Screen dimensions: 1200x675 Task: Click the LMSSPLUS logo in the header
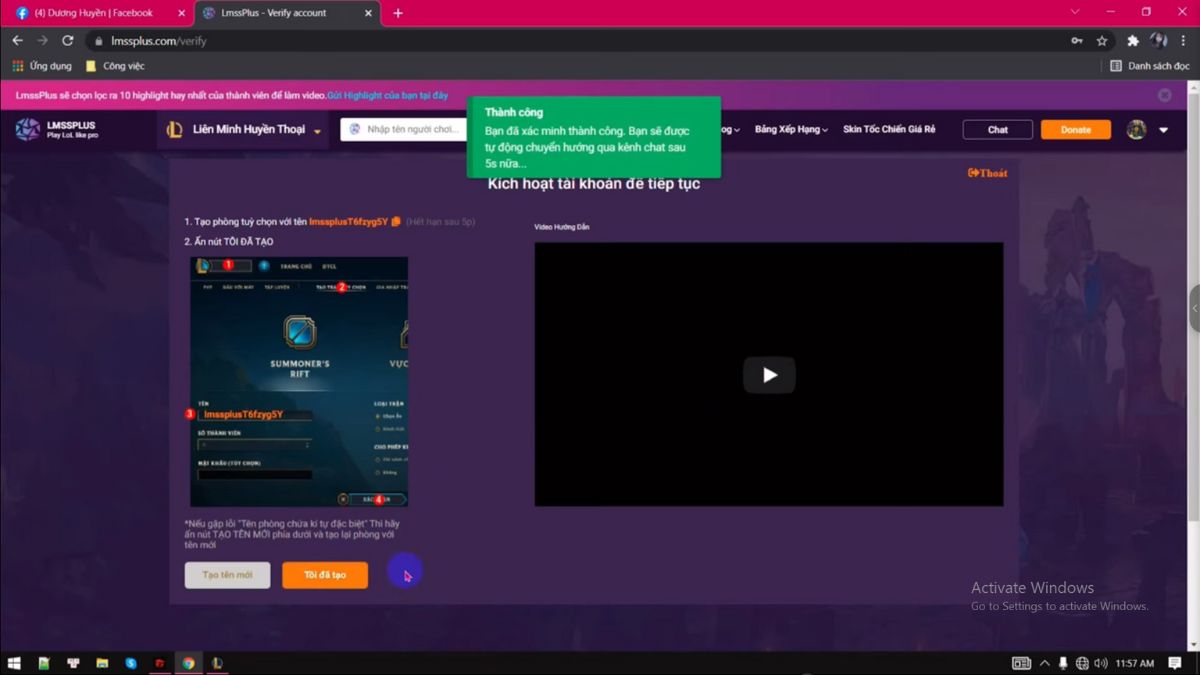[x=57, y=130]
